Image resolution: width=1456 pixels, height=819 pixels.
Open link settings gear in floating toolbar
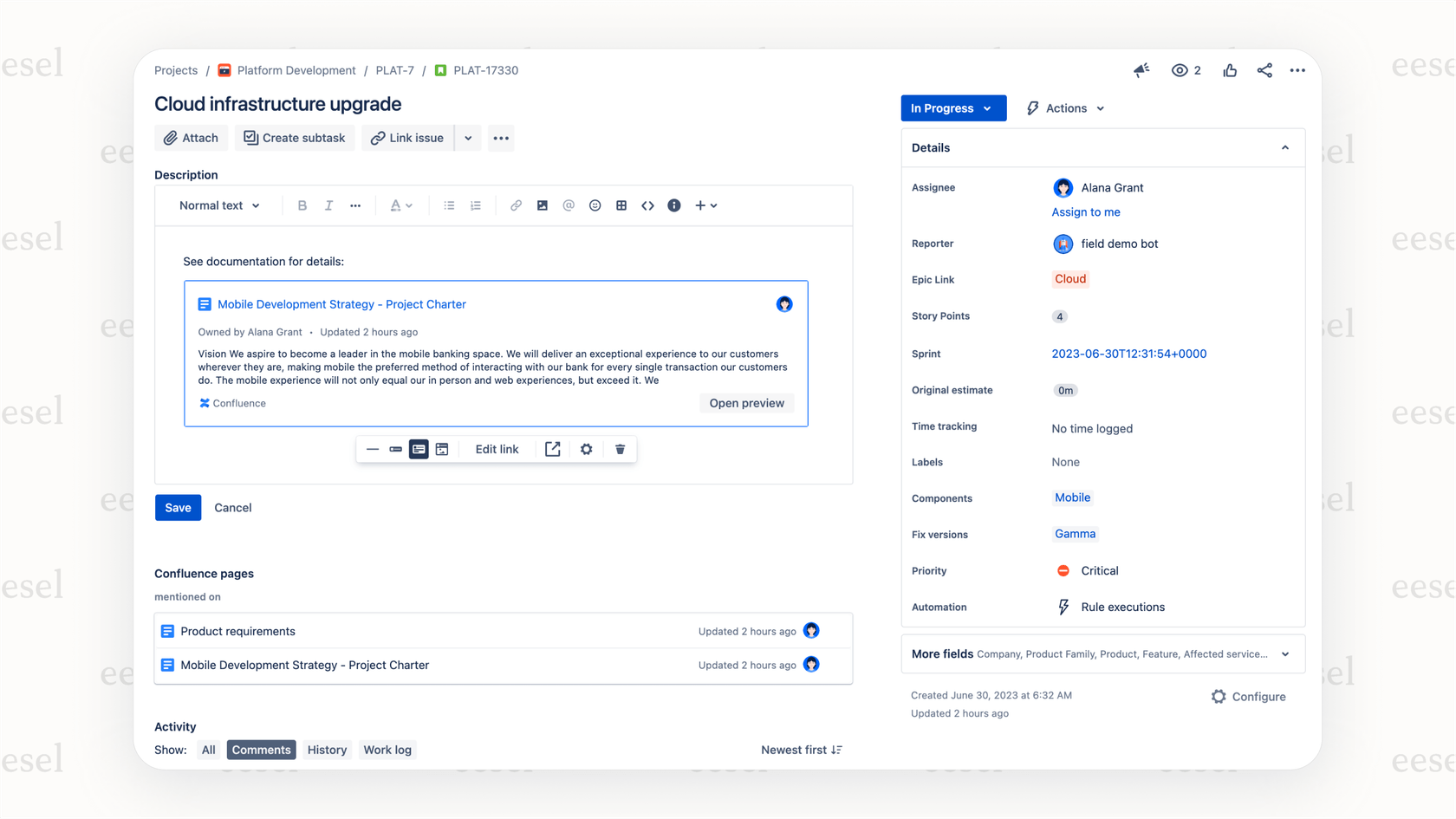pyautogui.click(x=587, y=449)
